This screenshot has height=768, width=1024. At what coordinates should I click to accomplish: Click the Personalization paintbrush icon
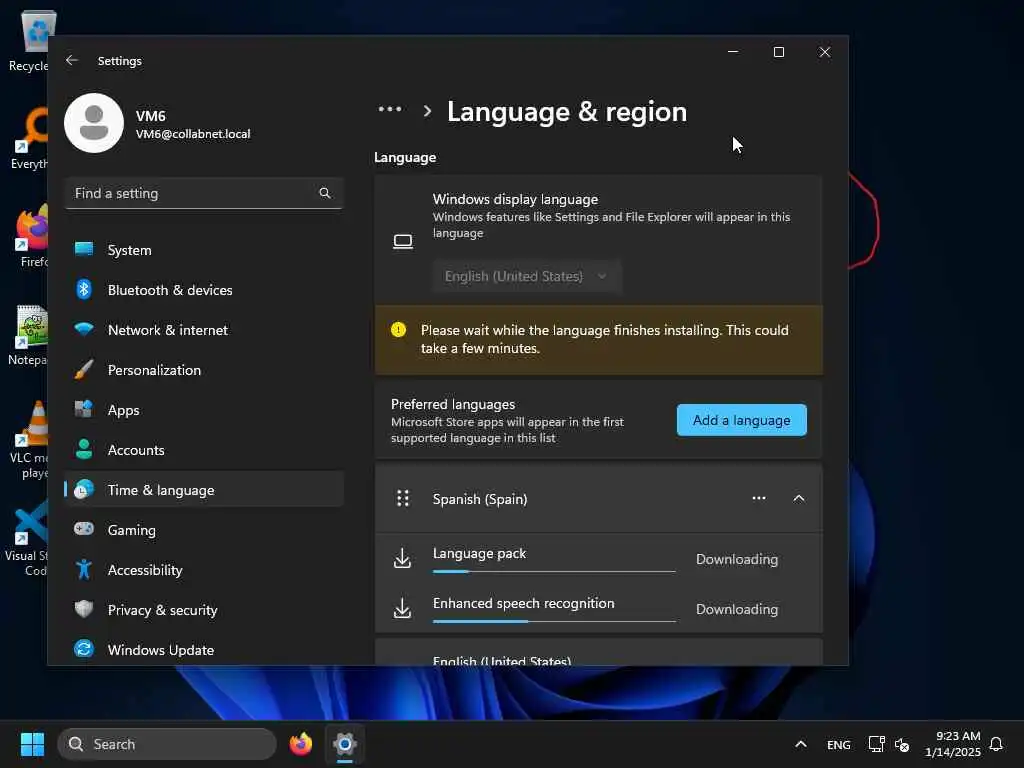(84, 370)
